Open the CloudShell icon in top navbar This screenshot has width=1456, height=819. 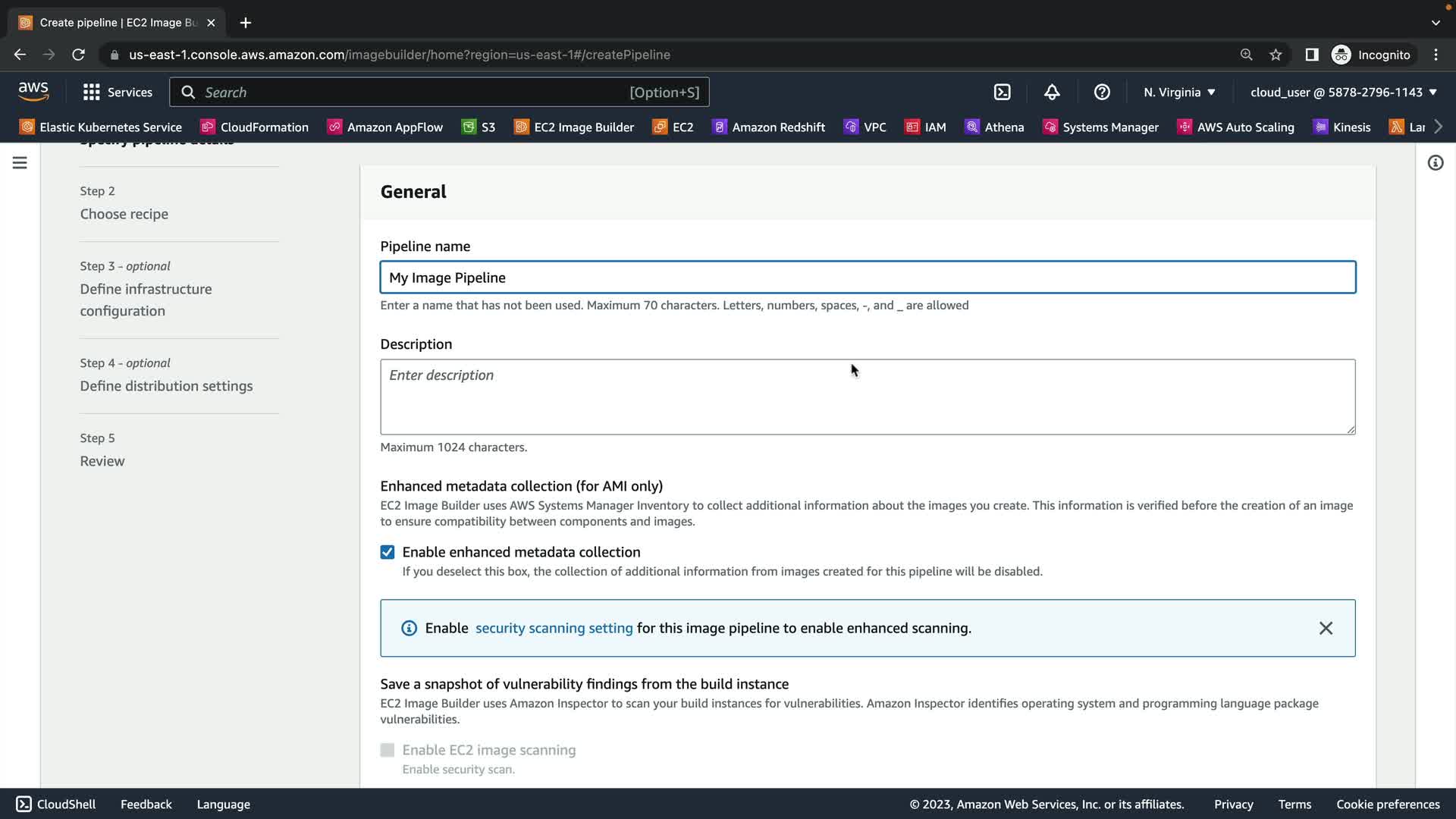tap(1002, 92)
